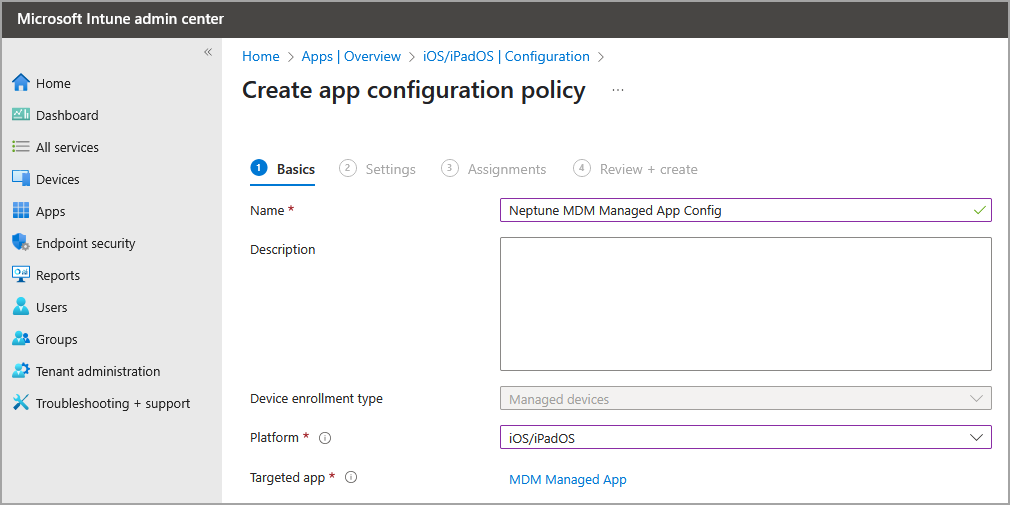Click the Home icon in sidebar
The image size is (1010, 505).
pyautogui.click(x=21, y=83)
